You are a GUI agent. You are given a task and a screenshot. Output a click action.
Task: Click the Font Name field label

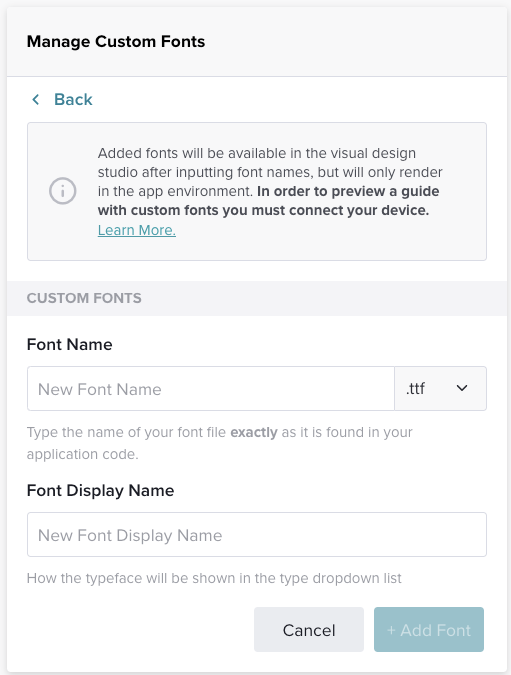click(69, 344)
